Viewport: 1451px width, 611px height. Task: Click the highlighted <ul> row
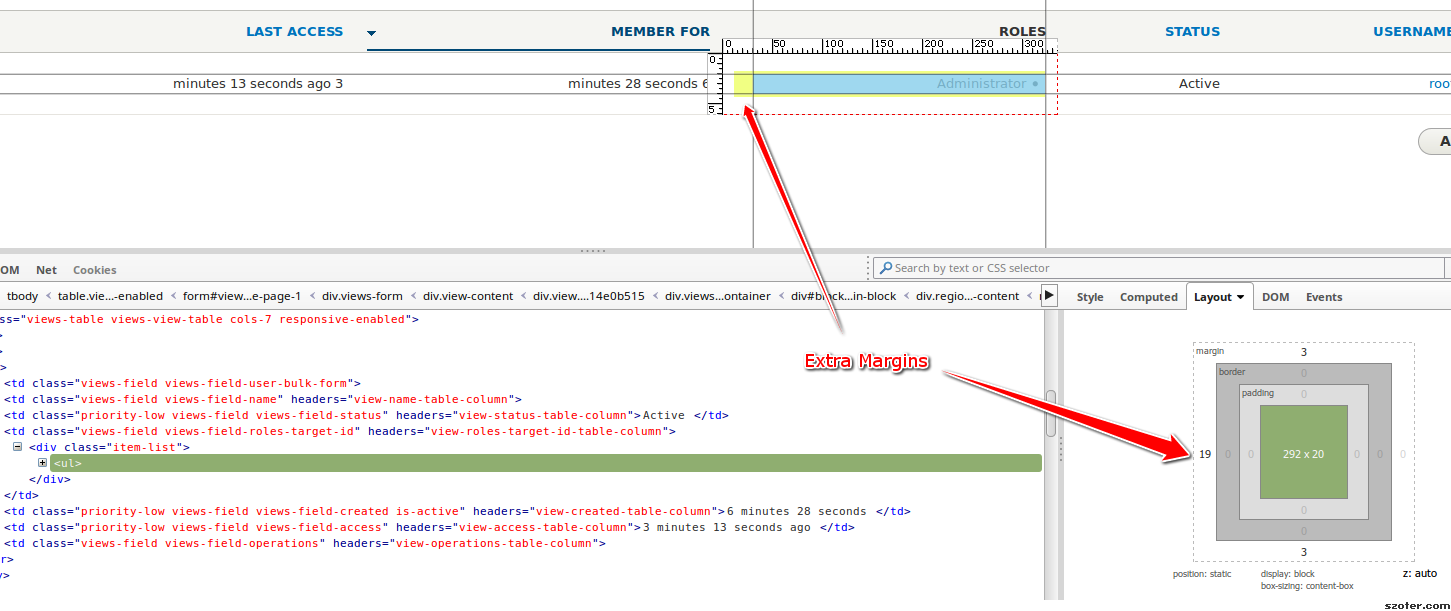[545, 463]
